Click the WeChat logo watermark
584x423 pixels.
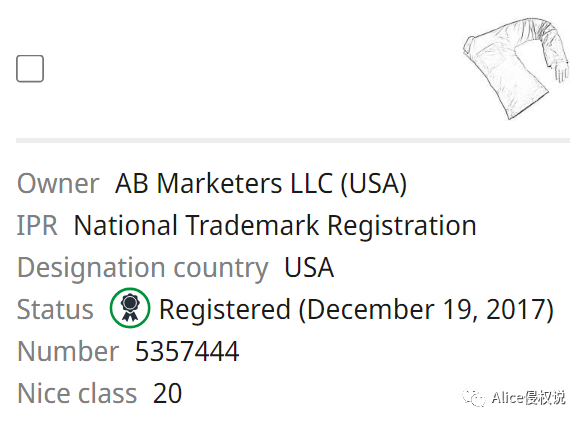pyautogui.click(x=474, y=398)
